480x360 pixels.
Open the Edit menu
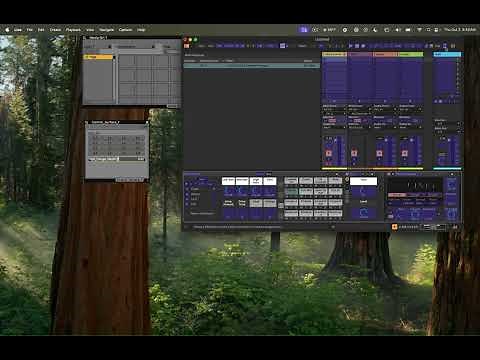pos(41,30)
